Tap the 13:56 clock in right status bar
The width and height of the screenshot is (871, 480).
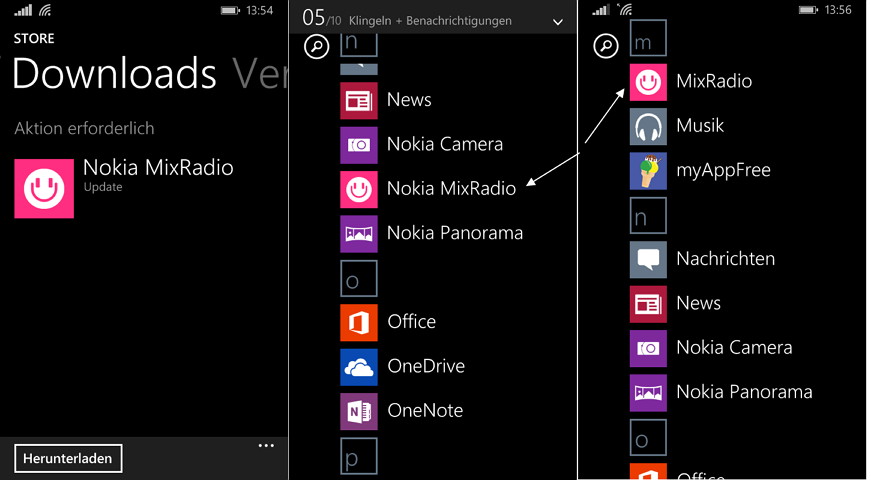click(838, 10)
